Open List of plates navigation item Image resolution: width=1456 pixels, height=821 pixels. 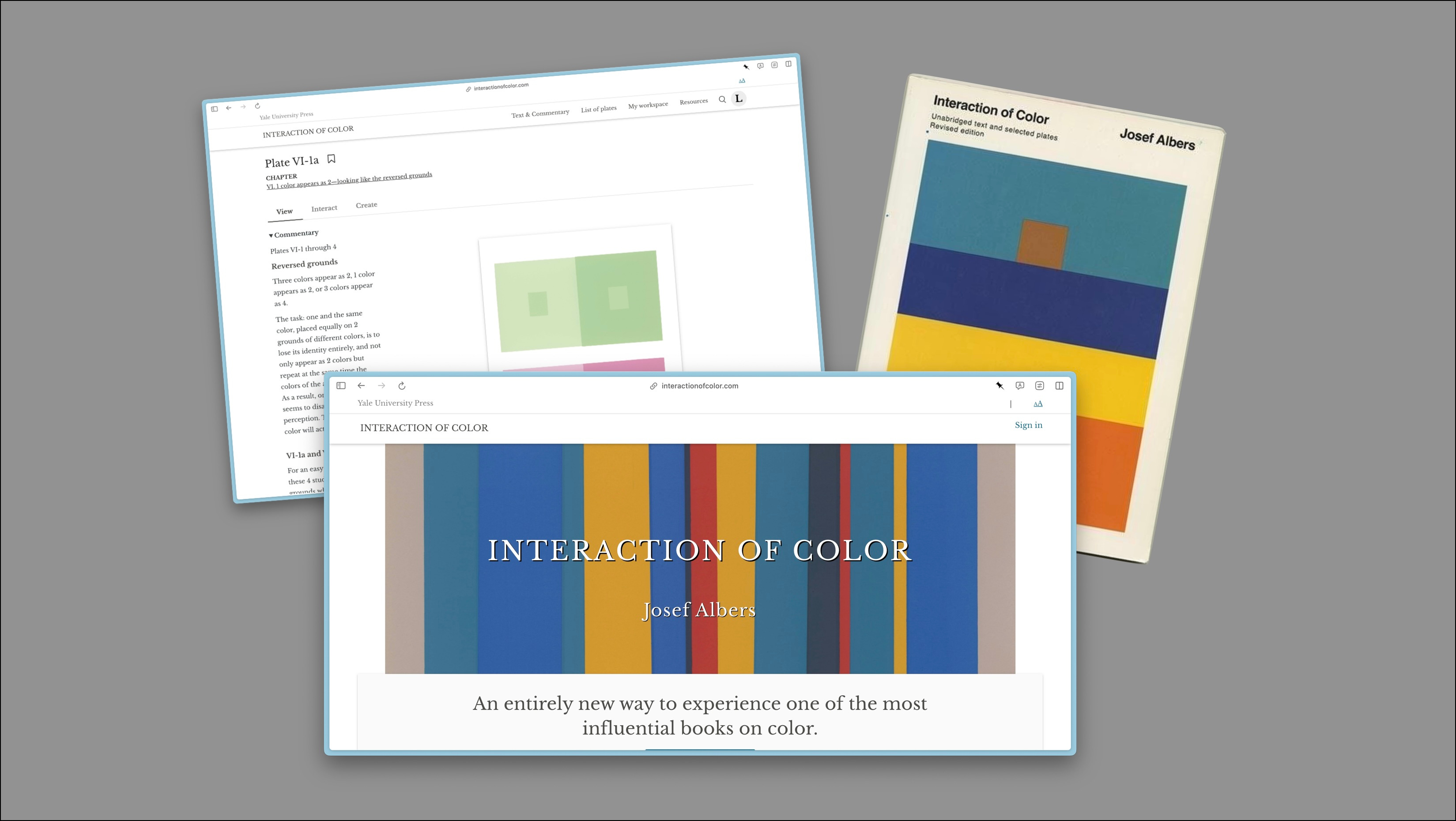pyautogui.click(x=599, y=109)
